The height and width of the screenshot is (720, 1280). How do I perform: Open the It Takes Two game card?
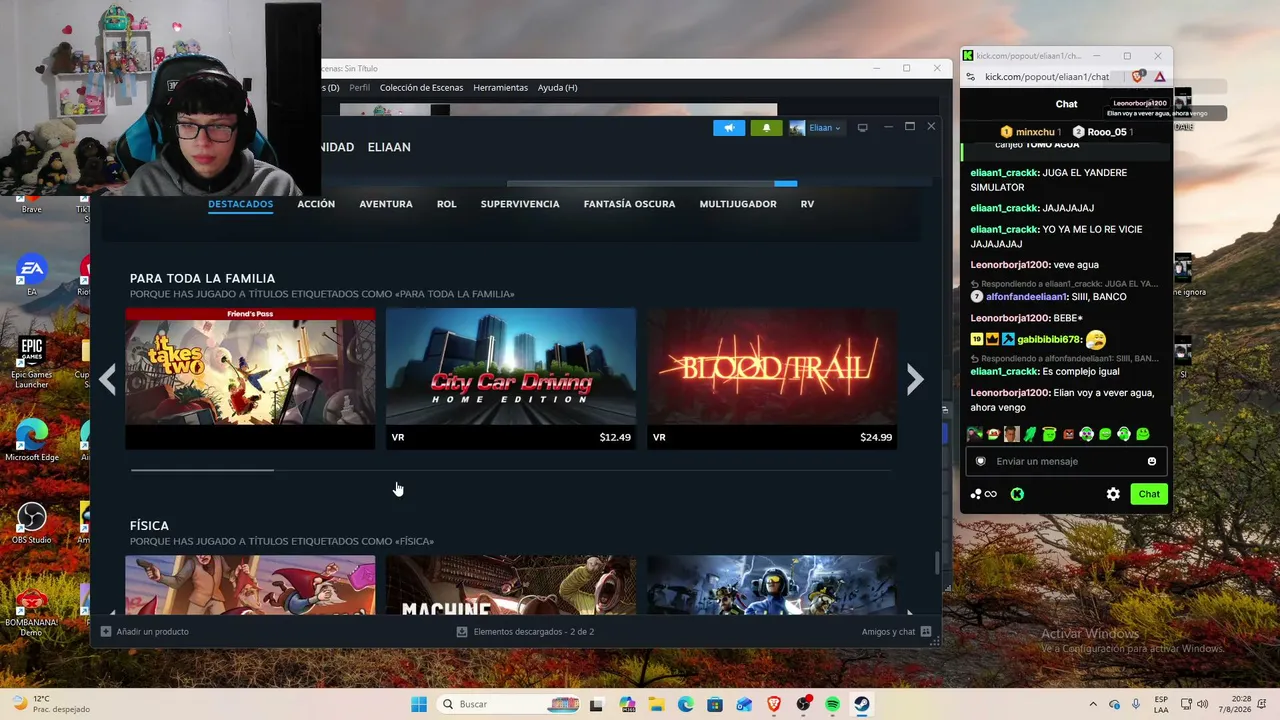point(250,378)
